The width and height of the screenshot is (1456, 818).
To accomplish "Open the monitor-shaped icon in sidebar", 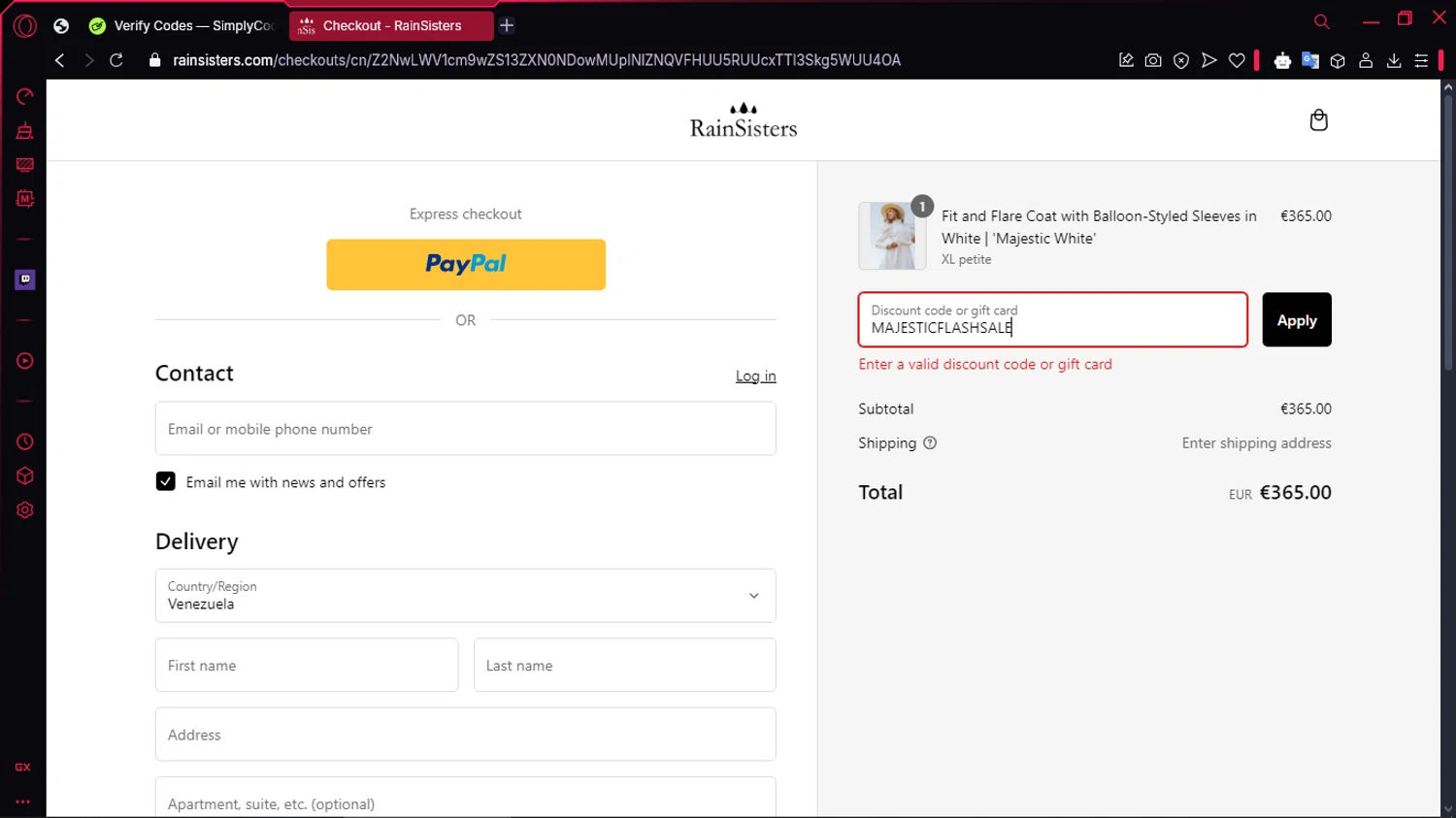I will (x=25, y=165).
